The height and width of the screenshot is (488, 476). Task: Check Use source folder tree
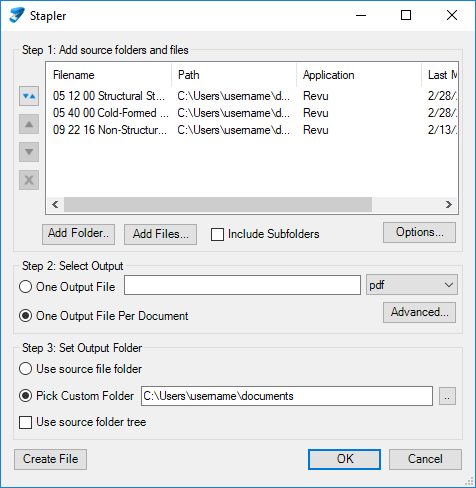click(26, 422)
